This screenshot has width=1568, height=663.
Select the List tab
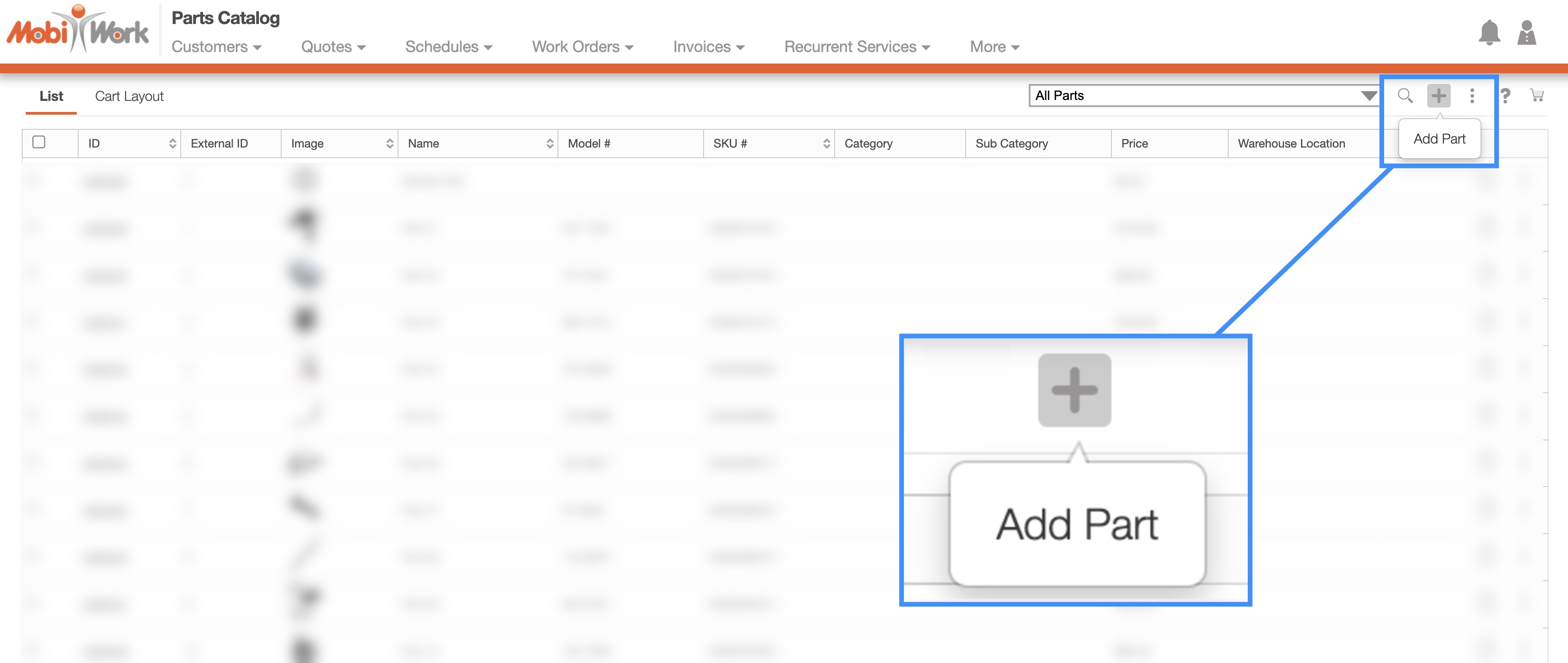click(x=51, y=96)
